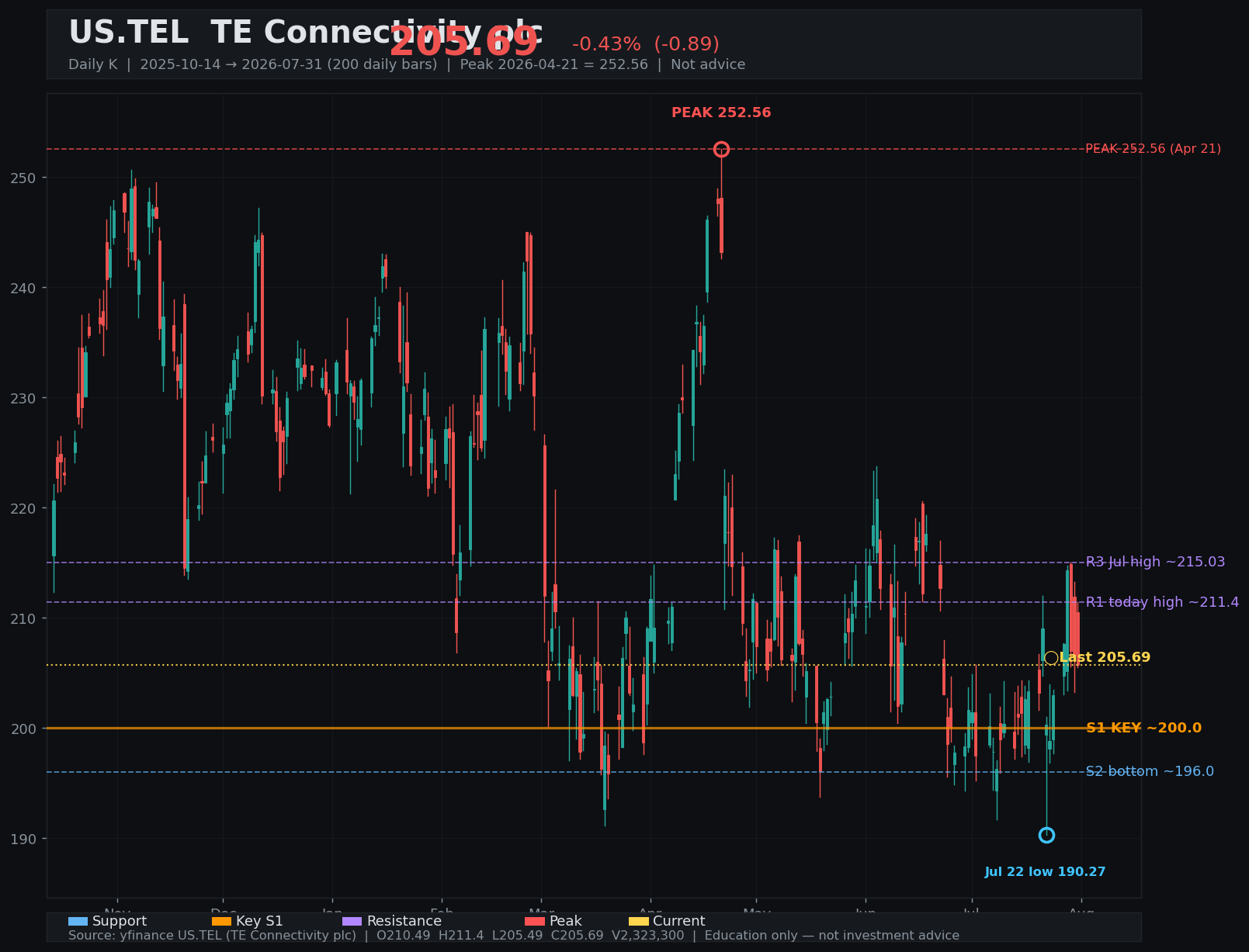This screenshot has height=952, width=1249.
Task: Select the orange Key S1 legend swatch
Action: click(221, 921)
